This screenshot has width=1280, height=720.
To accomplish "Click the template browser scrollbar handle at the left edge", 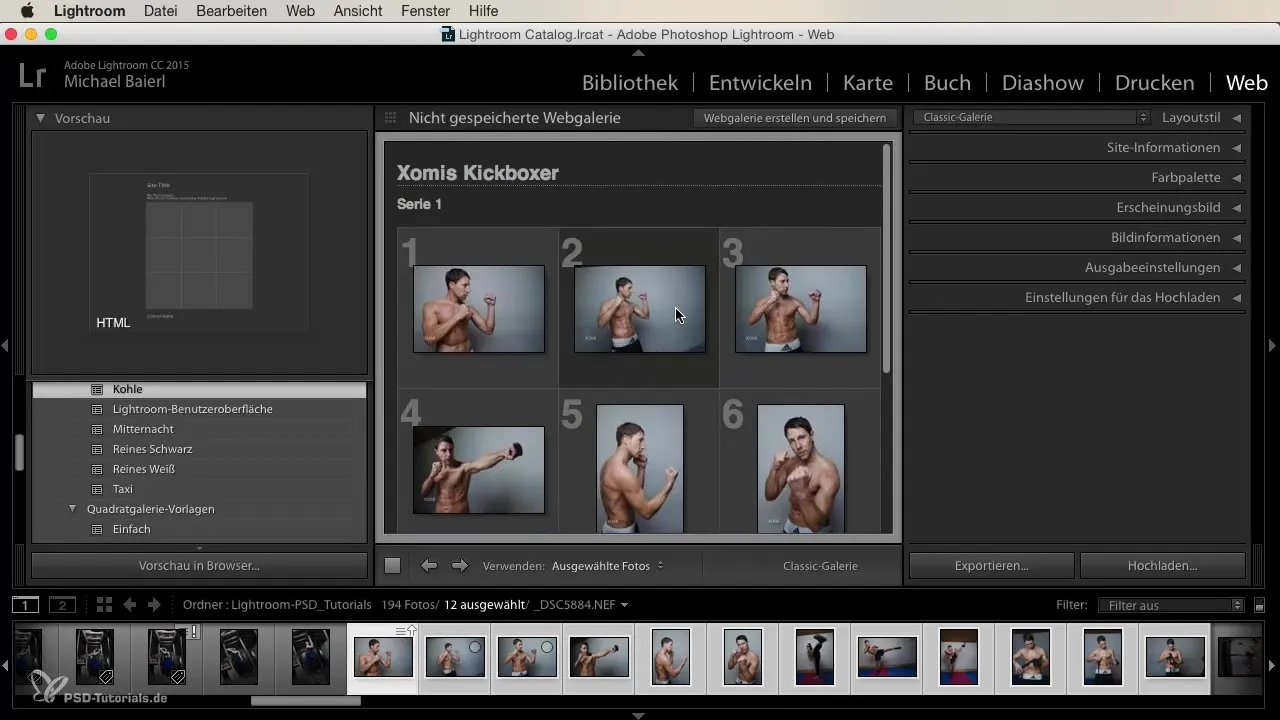I will 18,453.
